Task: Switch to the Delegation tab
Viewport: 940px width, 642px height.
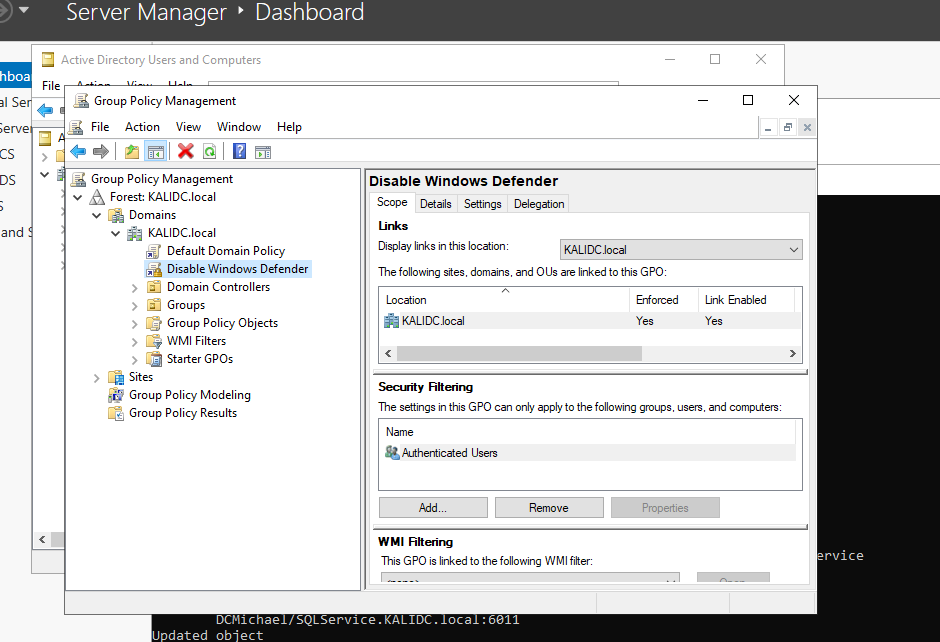Action: tap(539, 204)
